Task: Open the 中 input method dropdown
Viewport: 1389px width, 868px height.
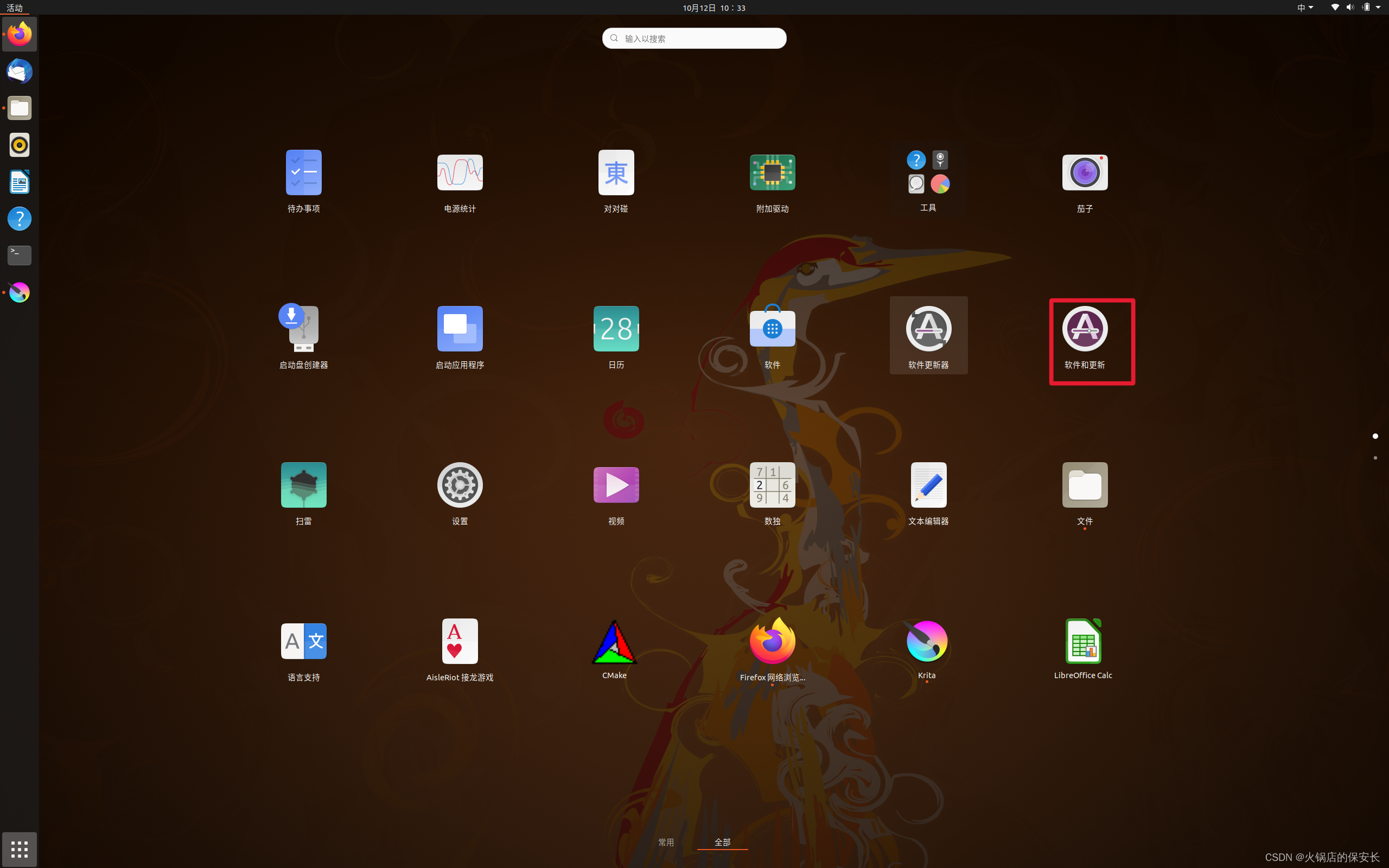Action: click(1305, 8)
